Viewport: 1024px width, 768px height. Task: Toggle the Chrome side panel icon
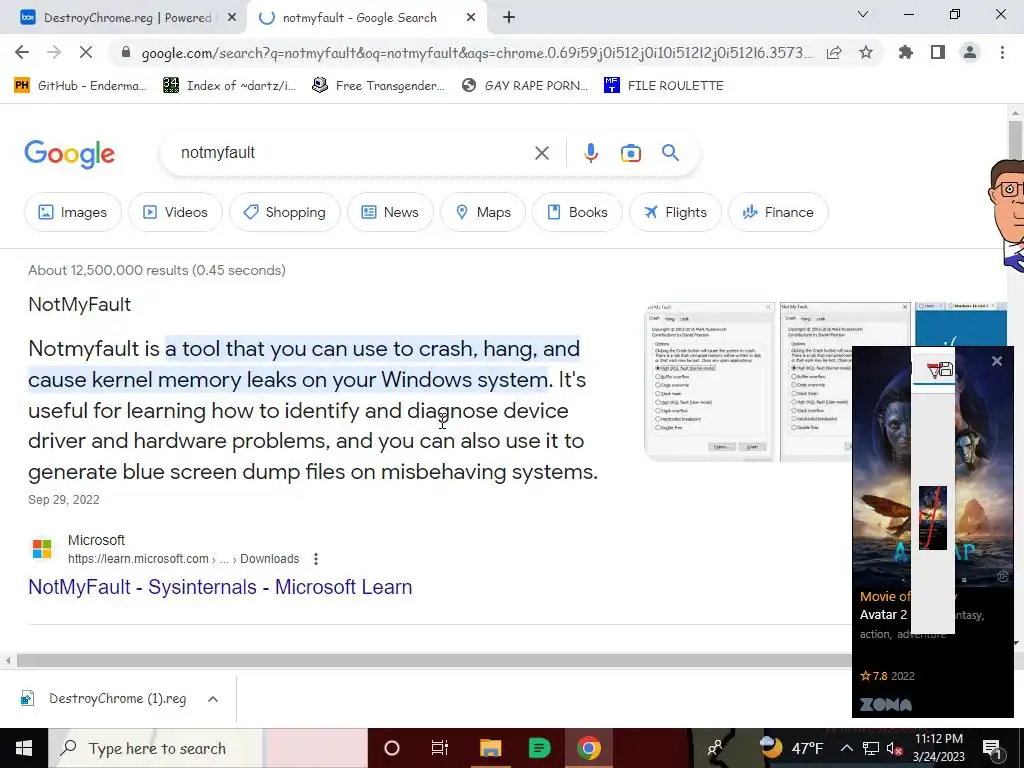click(x=938, y=52)
